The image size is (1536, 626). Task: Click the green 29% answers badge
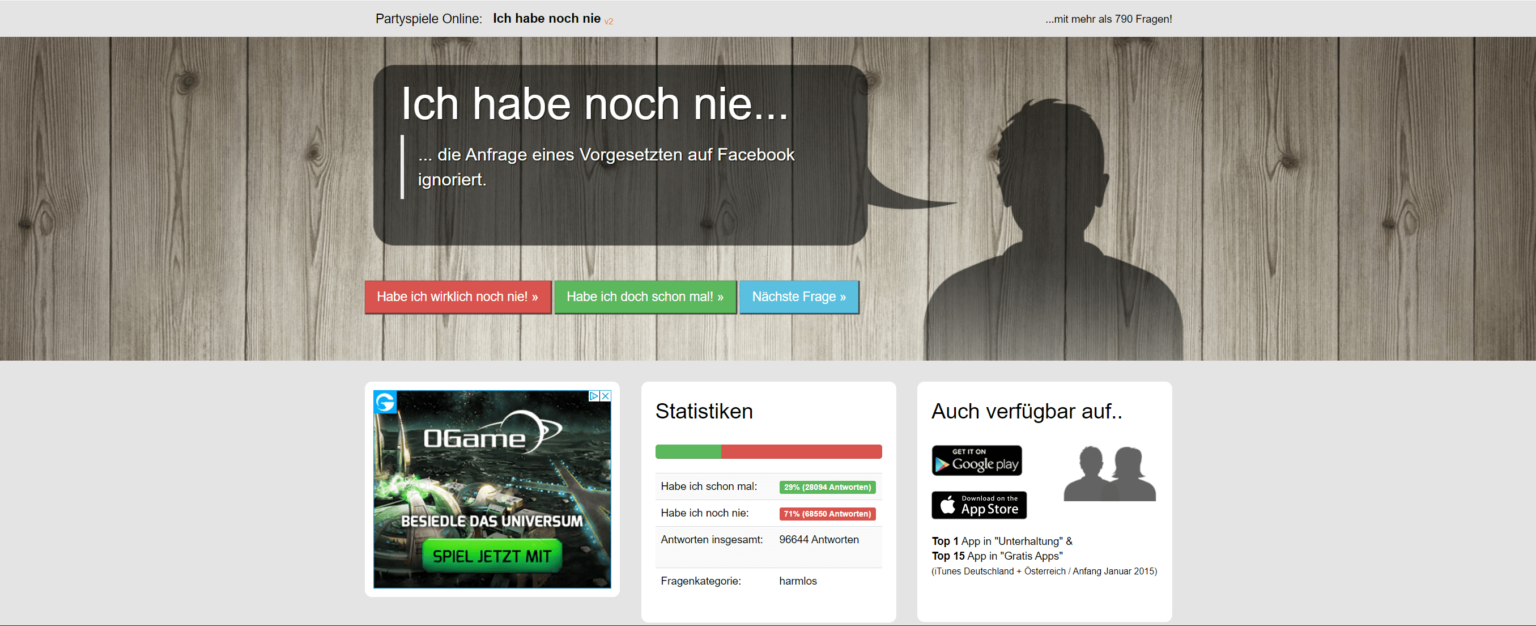pos(827,487)
